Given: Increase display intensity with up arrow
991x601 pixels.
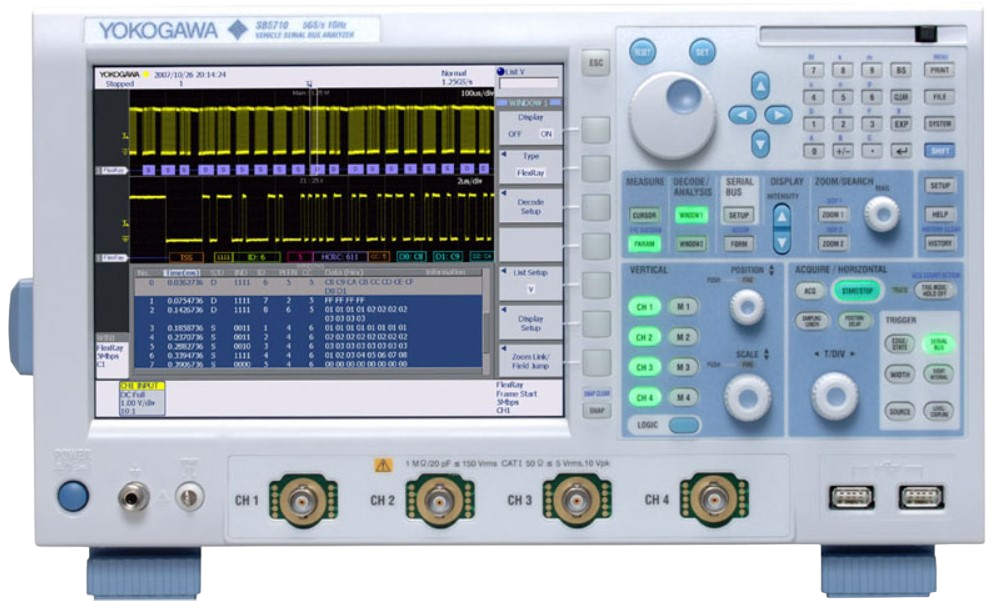Looking at the screenshot, I should coord(782,214).
